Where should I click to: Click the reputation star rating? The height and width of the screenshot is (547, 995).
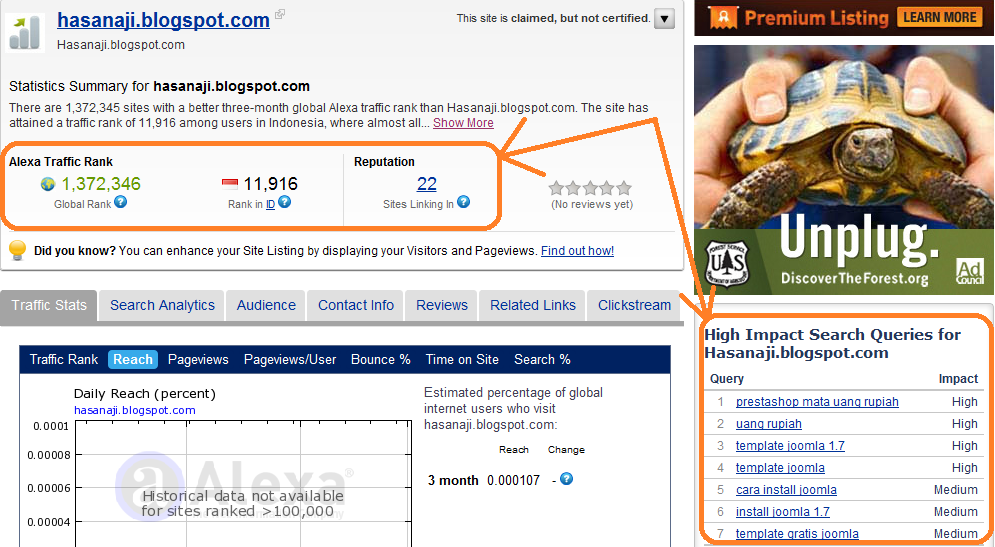pyautogui.click(x=590, y=188)
